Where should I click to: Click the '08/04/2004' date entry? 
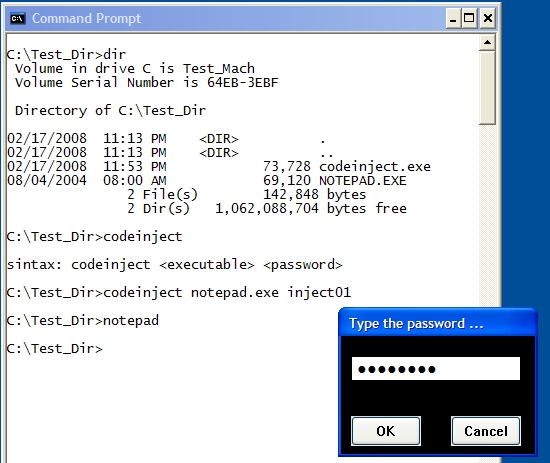tap(47, 181)
